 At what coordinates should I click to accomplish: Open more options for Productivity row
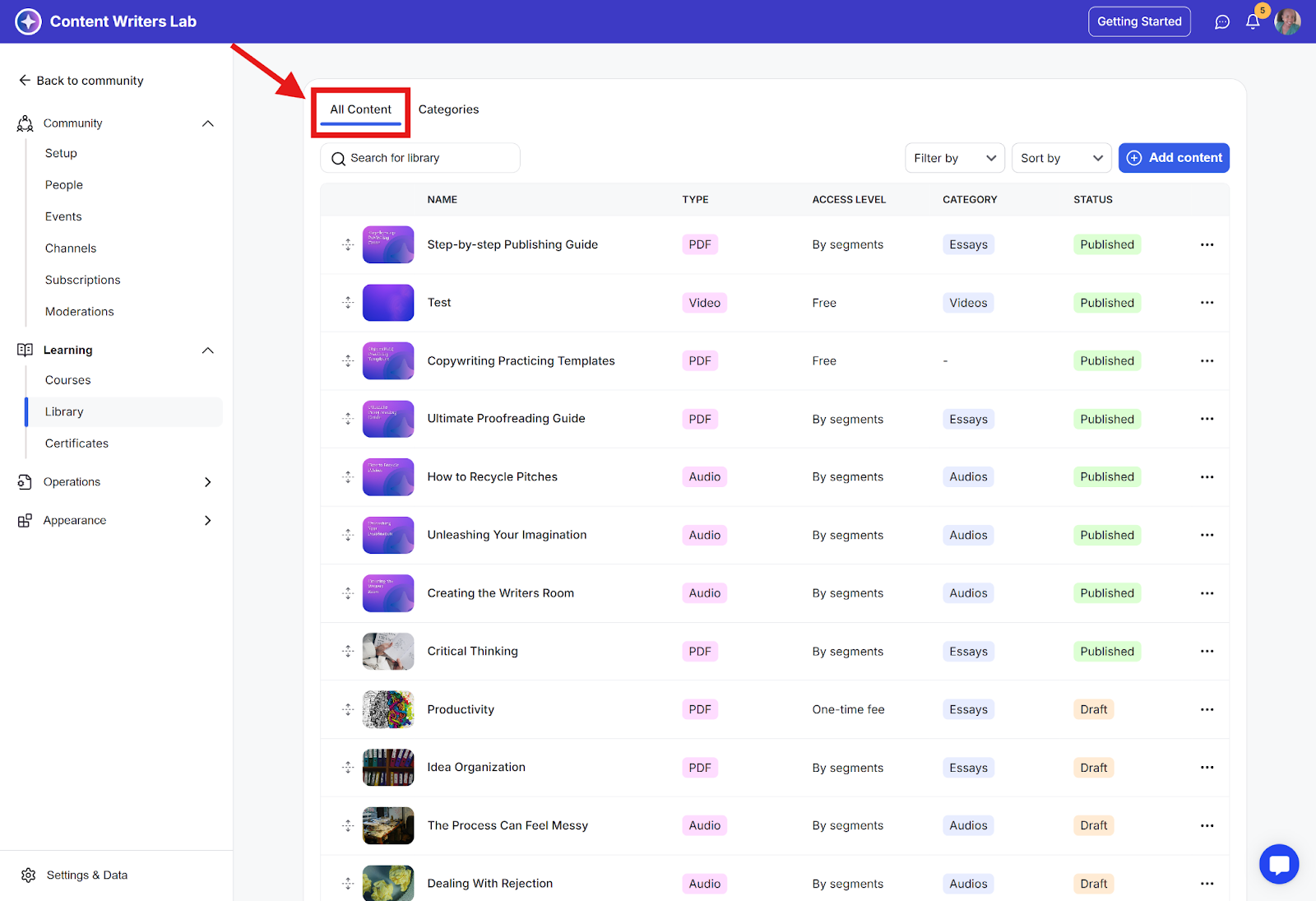[1207, 709]
